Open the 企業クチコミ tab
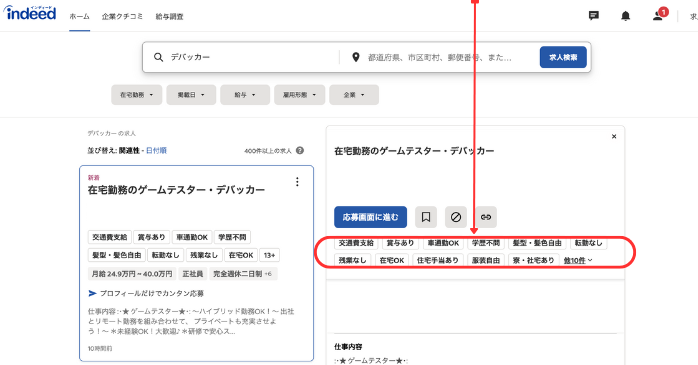Image resolution: width=698 pixels, height=365 pixels. tap(122, 16)
